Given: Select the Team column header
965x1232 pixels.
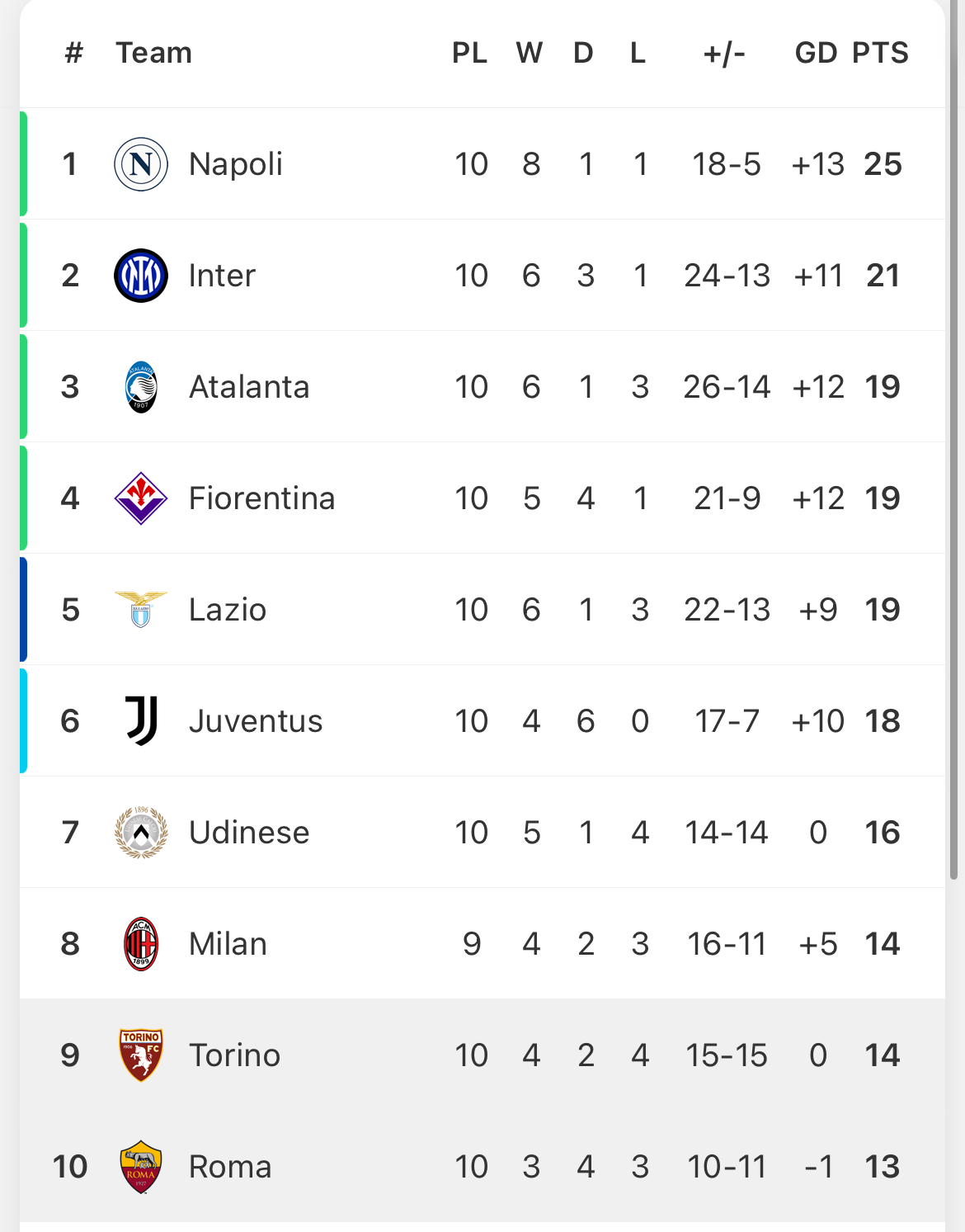Looking at the screenshot, I should pos(153,53).
